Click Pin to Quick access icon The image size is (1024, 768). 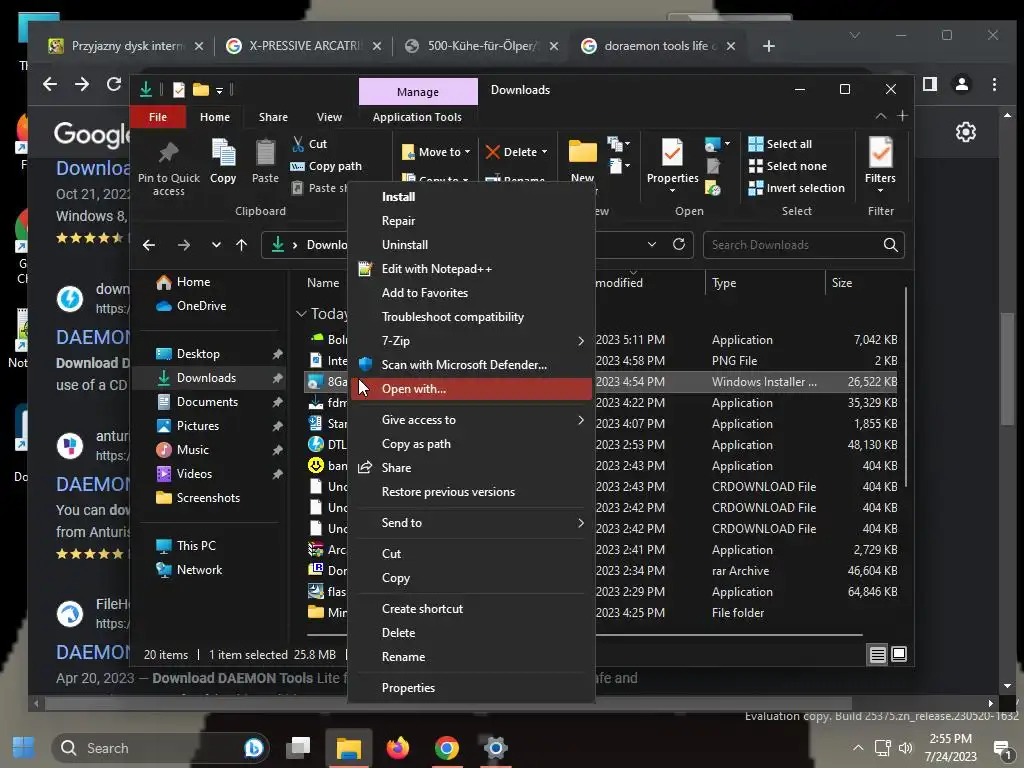pyautogui.click(x=168, y=153)
